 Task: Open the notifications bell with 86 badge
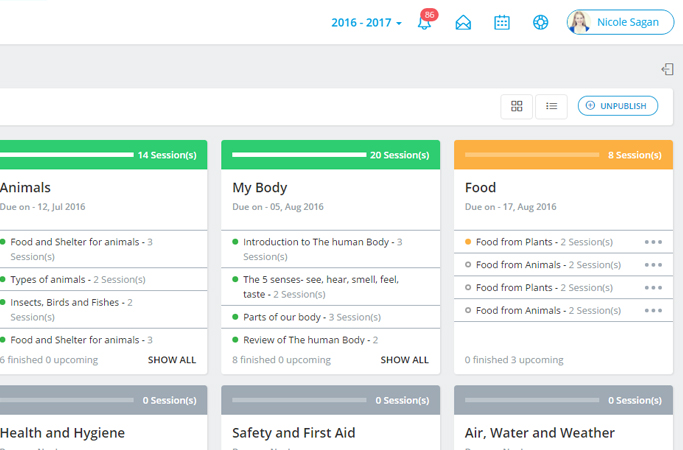(425, 22)
